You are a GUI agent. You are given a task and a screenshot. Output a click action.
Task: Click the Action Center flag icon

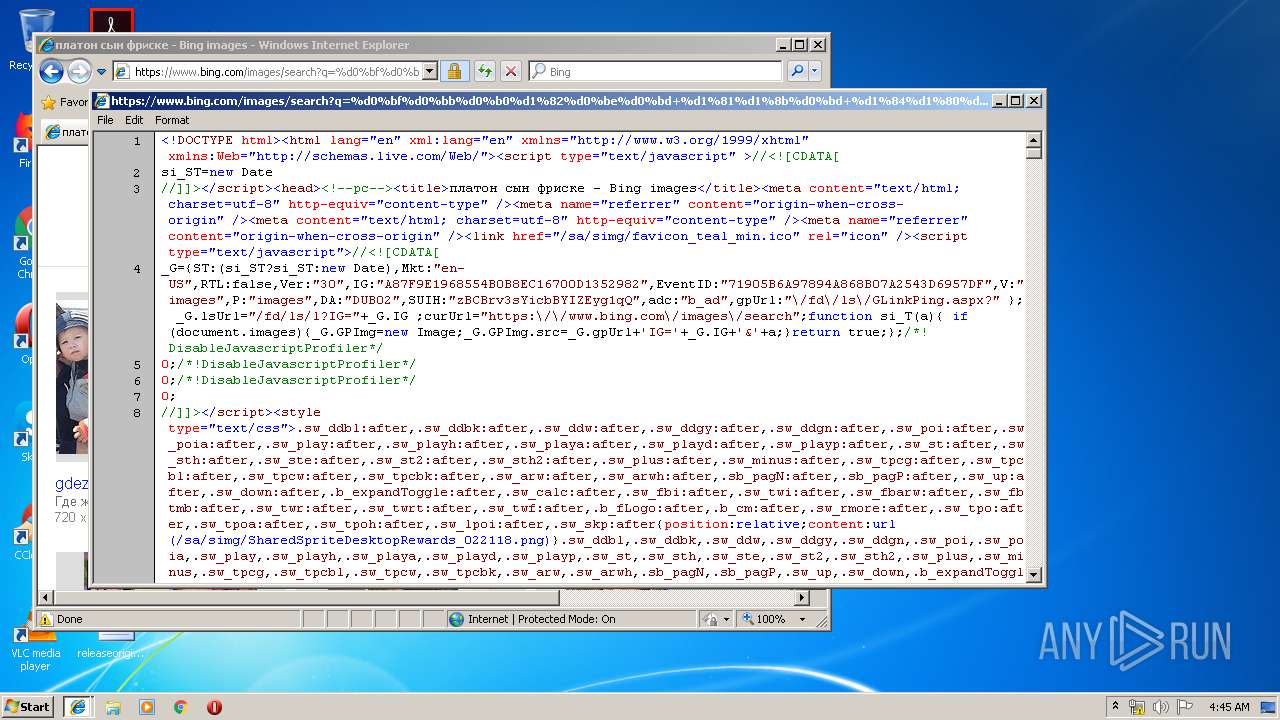pos(1184,706)
